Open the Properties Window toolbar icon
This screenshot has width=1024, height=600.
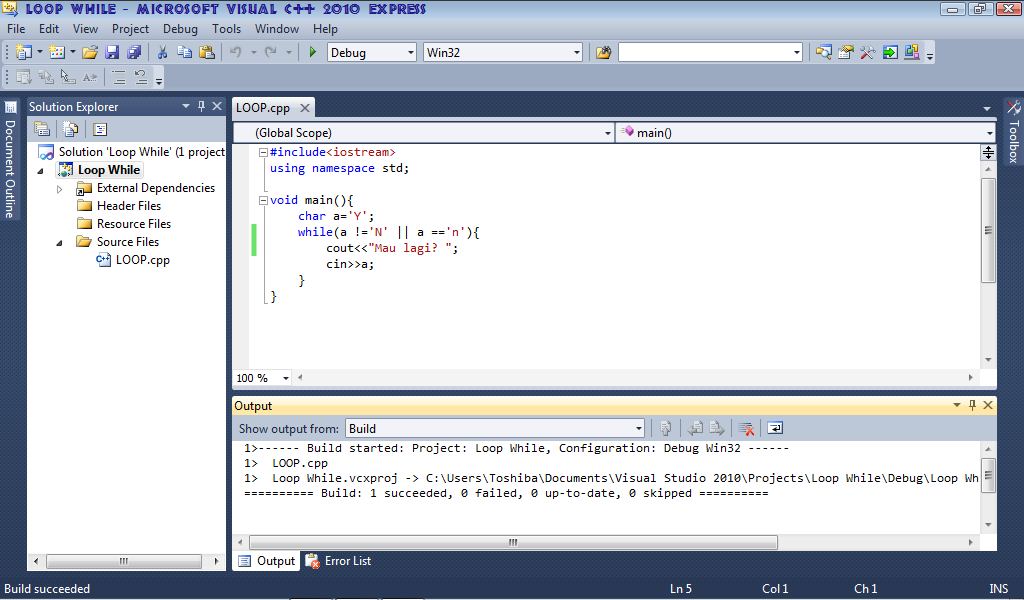pos(846,52)
